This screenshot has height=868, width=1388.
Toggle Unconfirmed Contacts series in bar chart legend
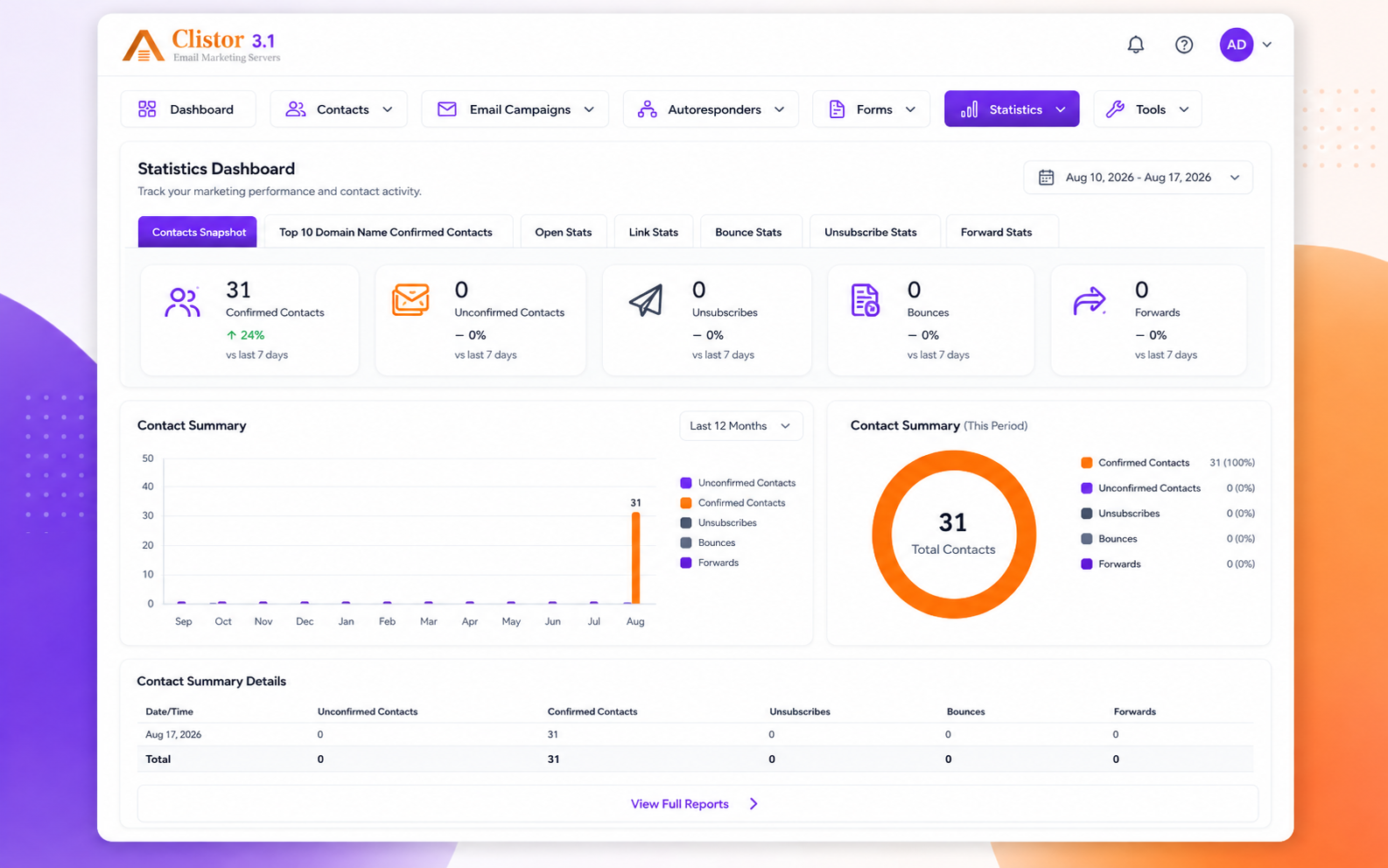[738, 483]
